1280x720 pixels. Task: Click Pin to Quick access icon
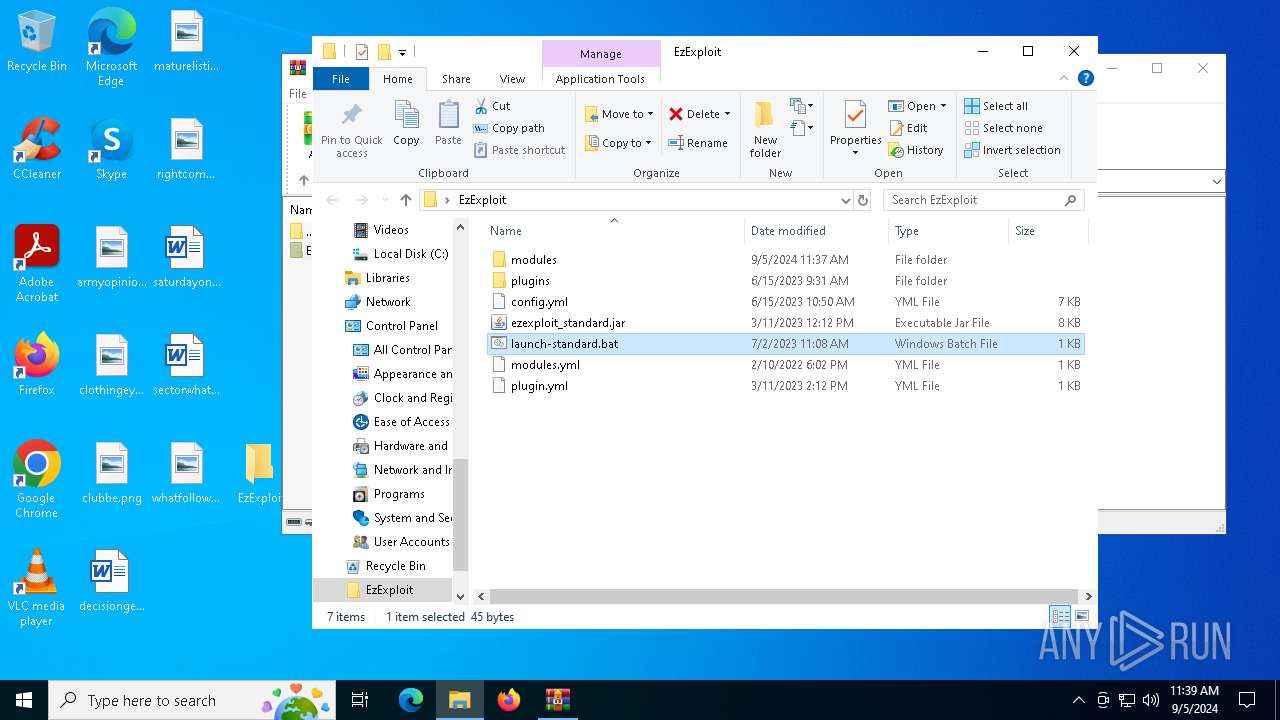pyautogui.click(x=351, y=130)
